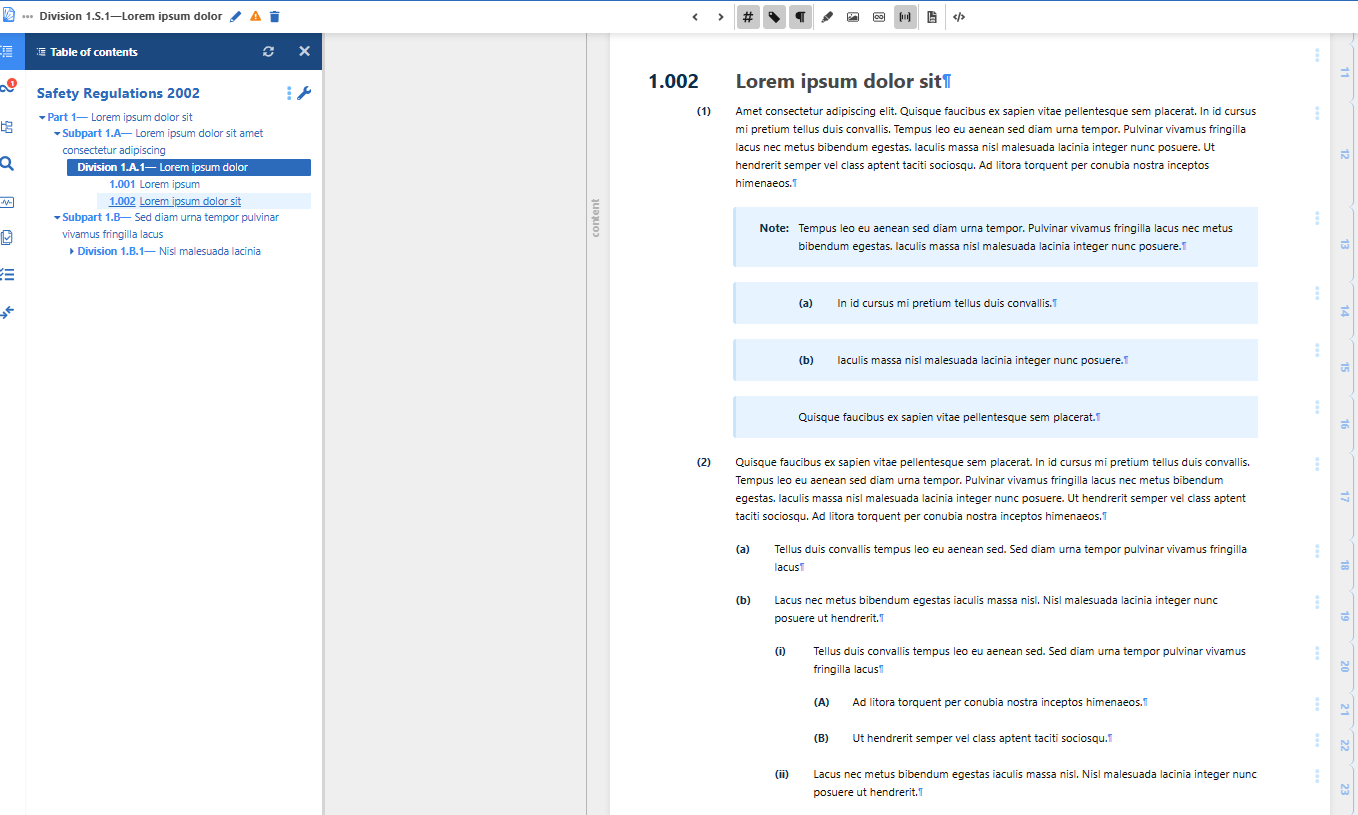Open three-dot menu for 'In id cursus mi pretium' item
The height and width of the screenshot is (815, 1358).
point(1317,293)
